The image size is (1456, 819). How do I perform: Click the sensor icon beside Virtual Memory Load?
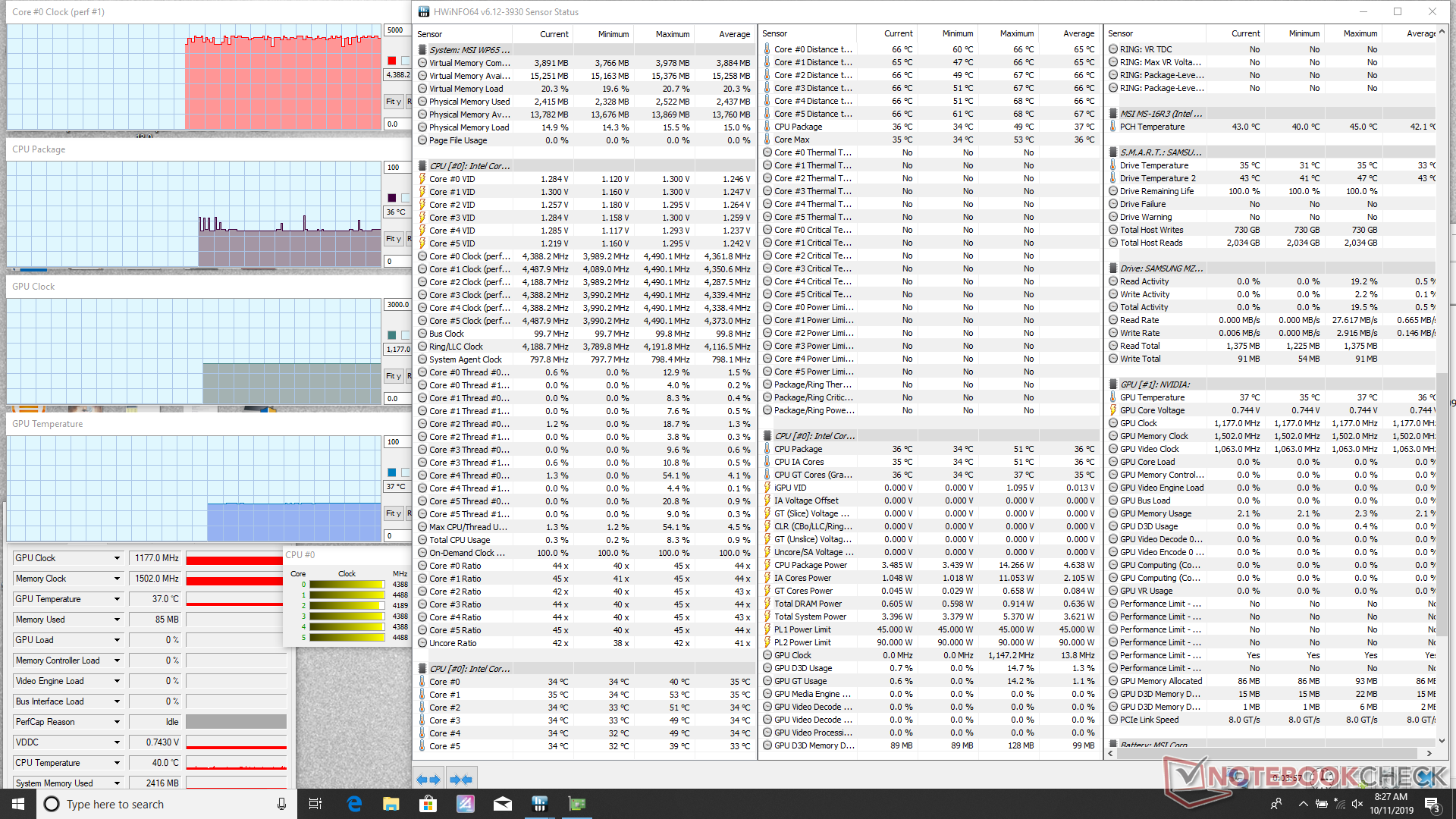422,89
